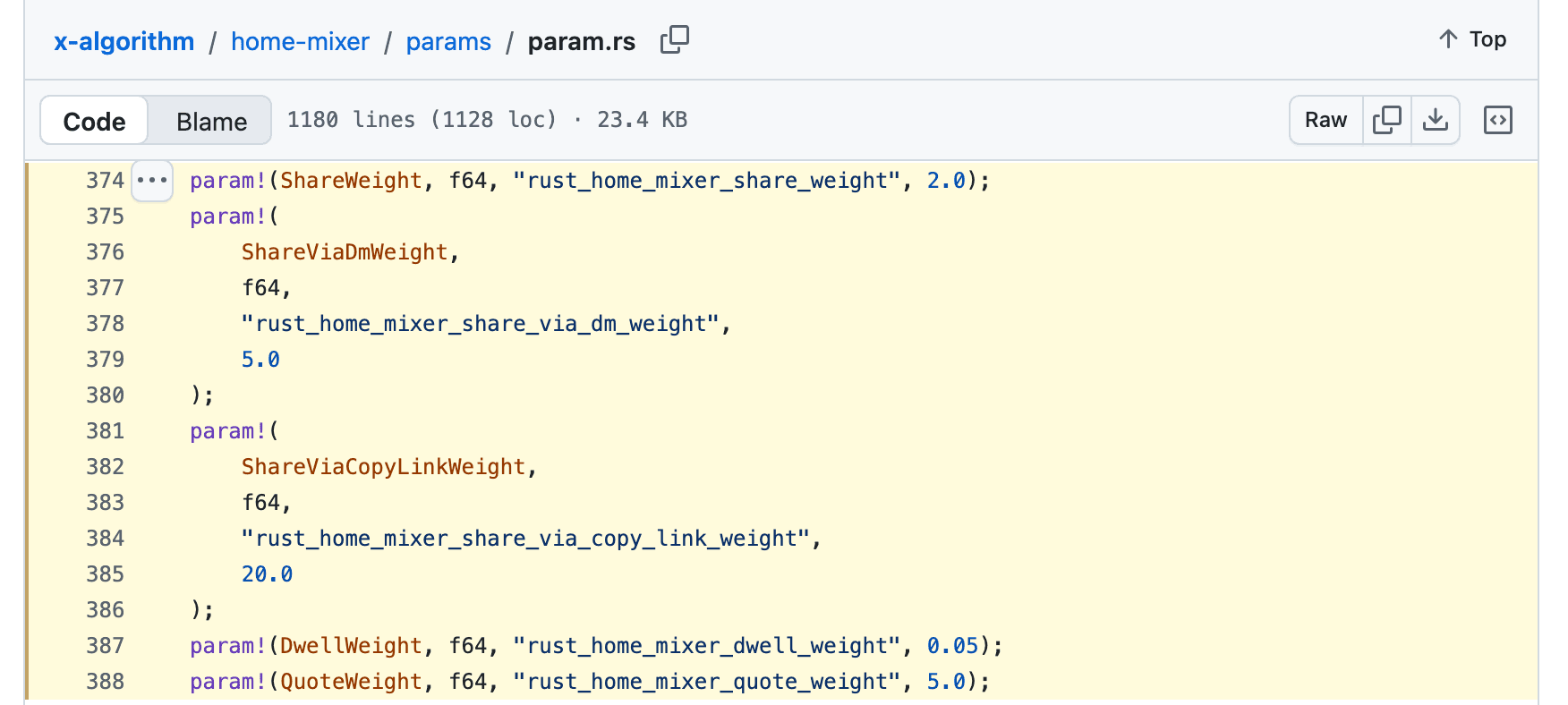Click "rust_home_mixer_dwell_weight" string
Viewport: 1568px width, 705px height.
pos(707,646)
